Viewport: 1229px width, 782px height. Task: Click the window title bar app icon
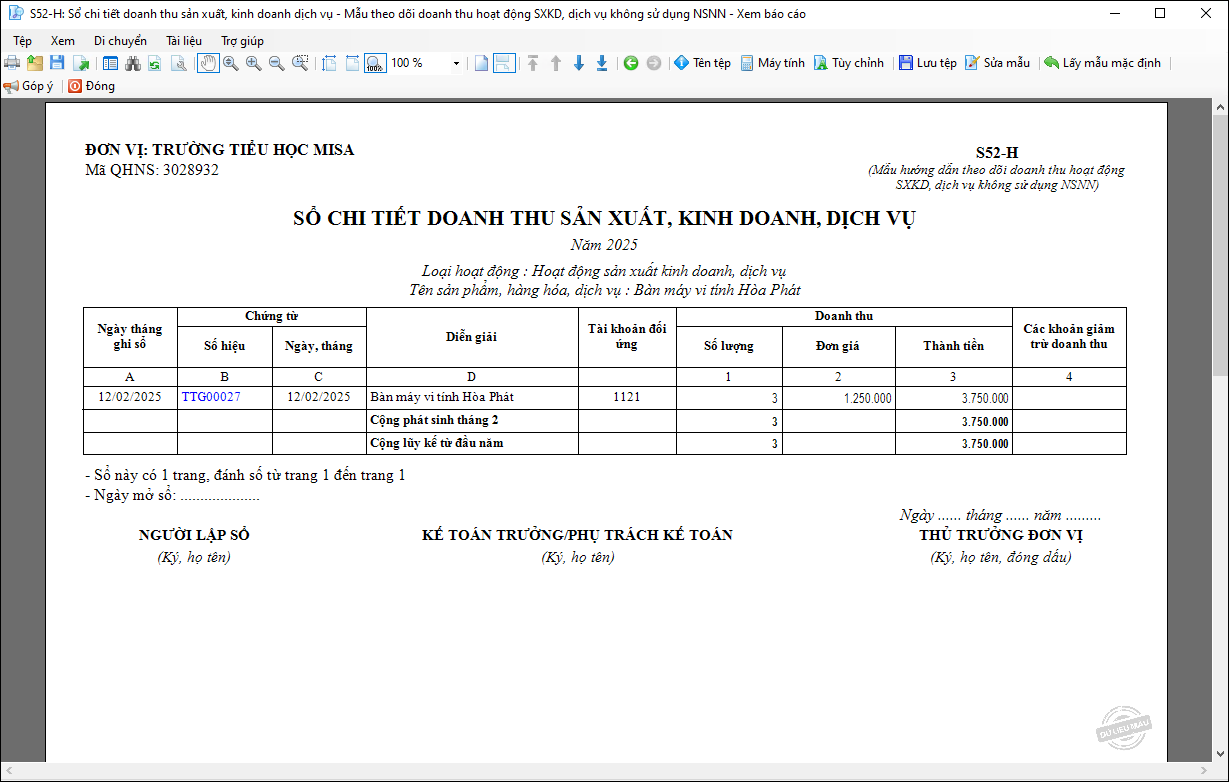click(15, 14)
